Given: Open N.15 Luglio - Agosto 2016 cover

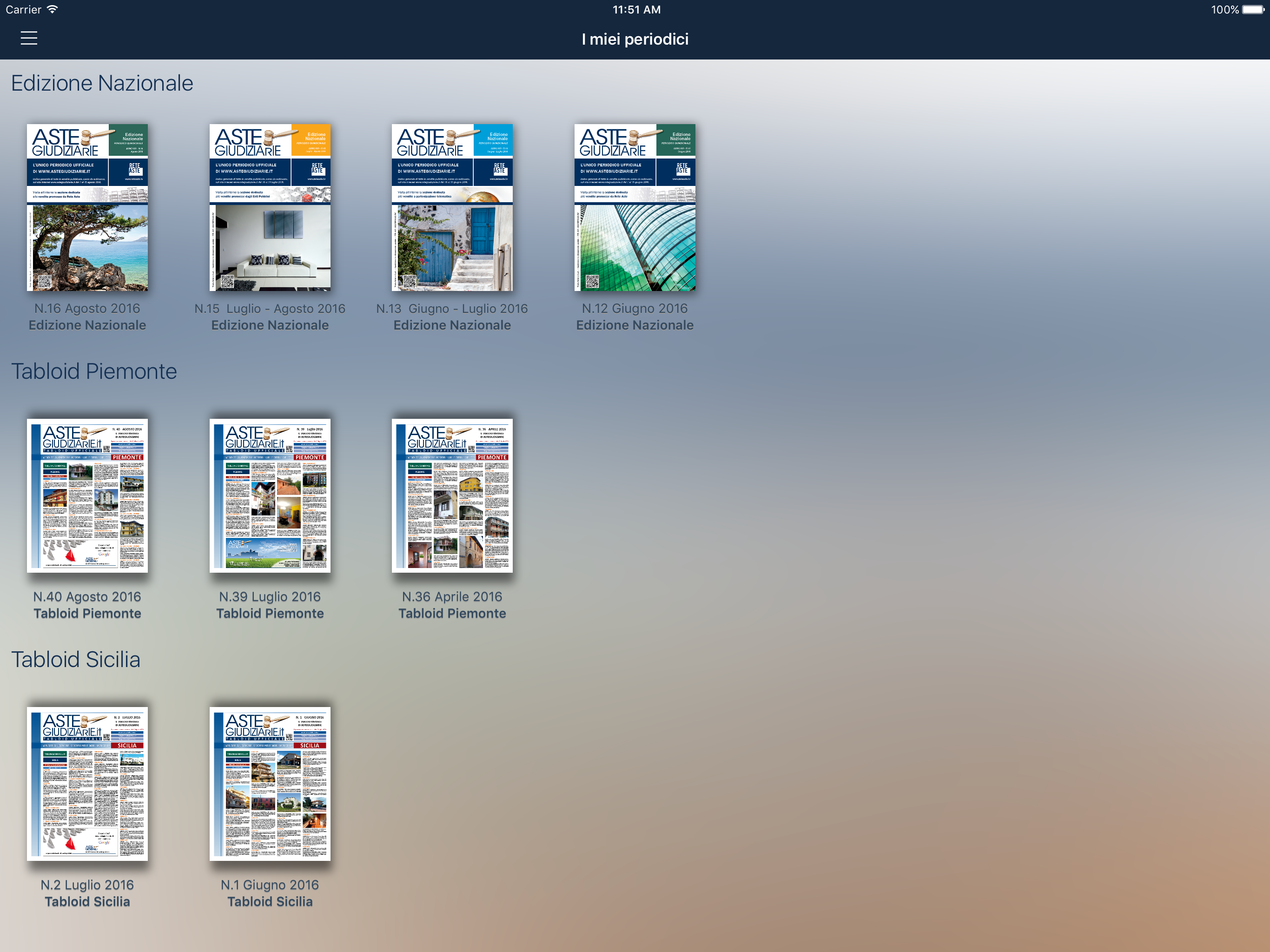Looking at the screenshot, I should (x=270, y=207).
